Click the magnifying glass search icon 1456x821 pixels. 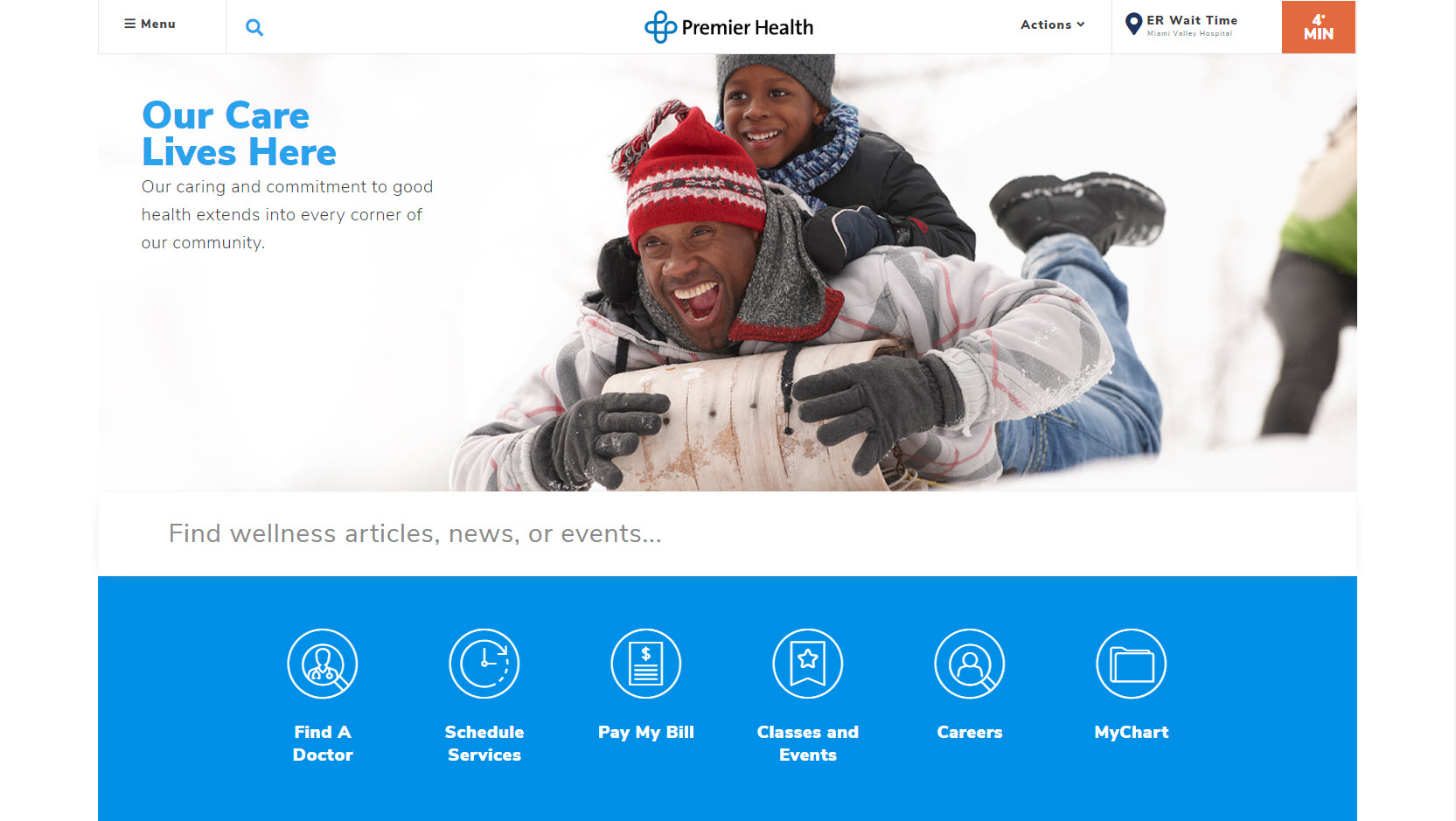pos(254,27)
